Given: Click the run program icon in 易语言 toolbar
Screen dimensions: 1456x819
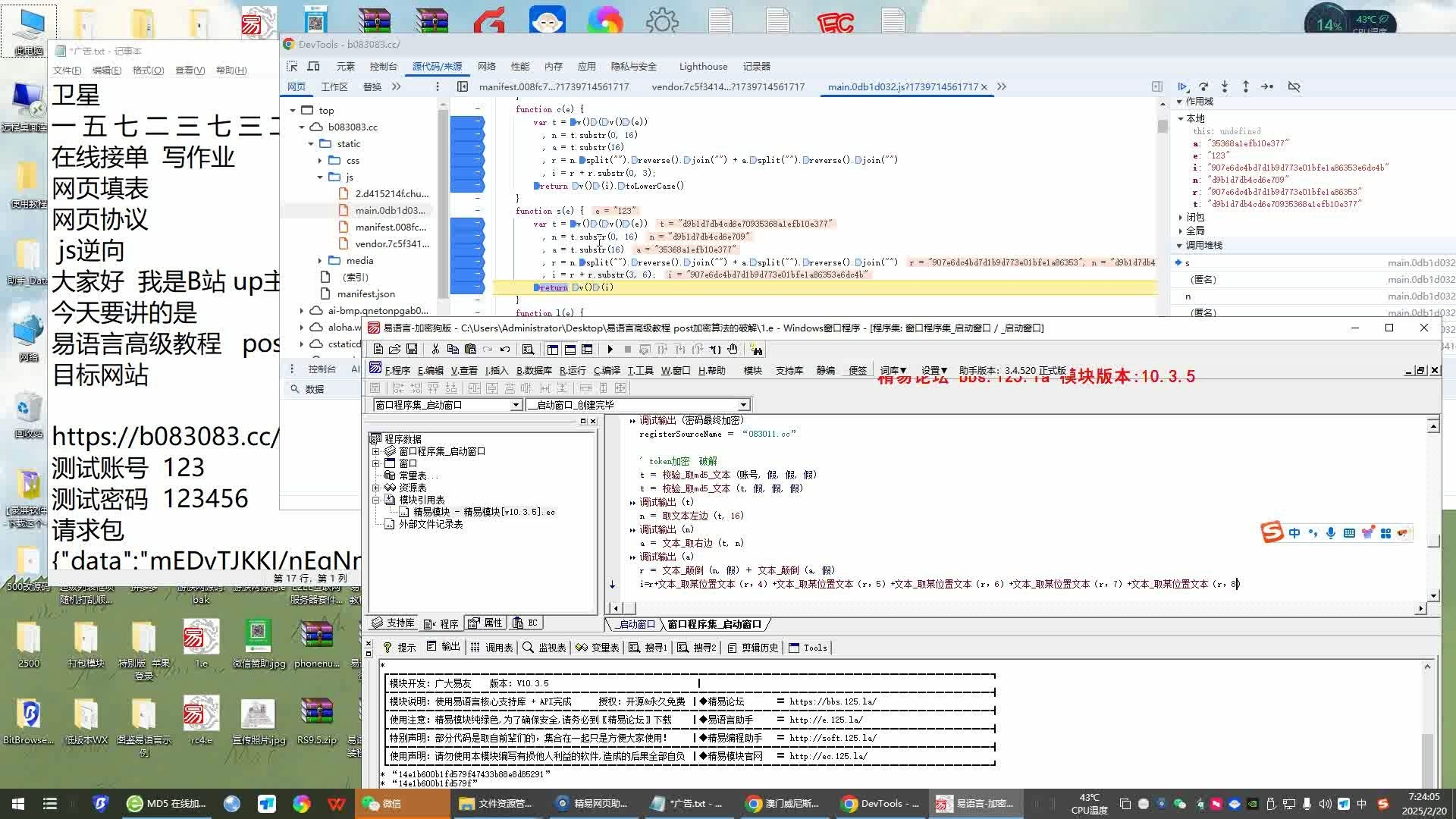Looking at the screenshot, I should [x=610, y=350].
